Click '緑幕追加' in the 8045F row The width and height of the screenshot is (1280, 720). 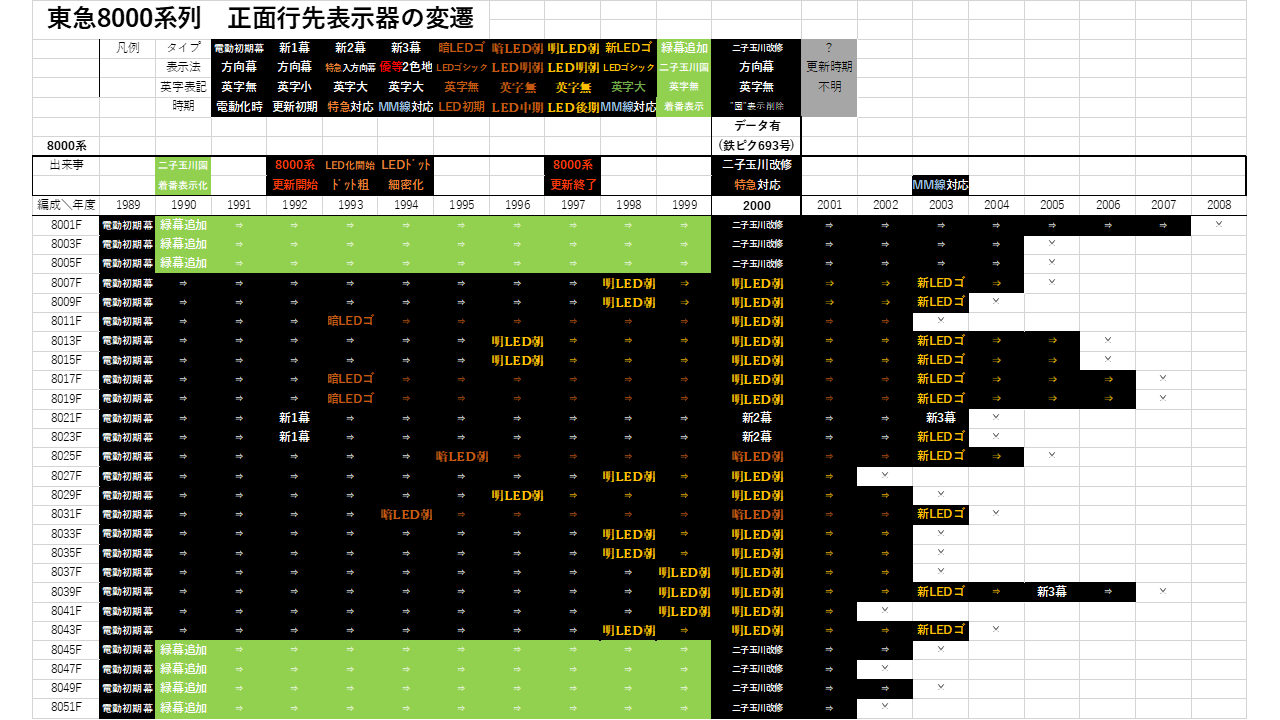coord(183,650)
